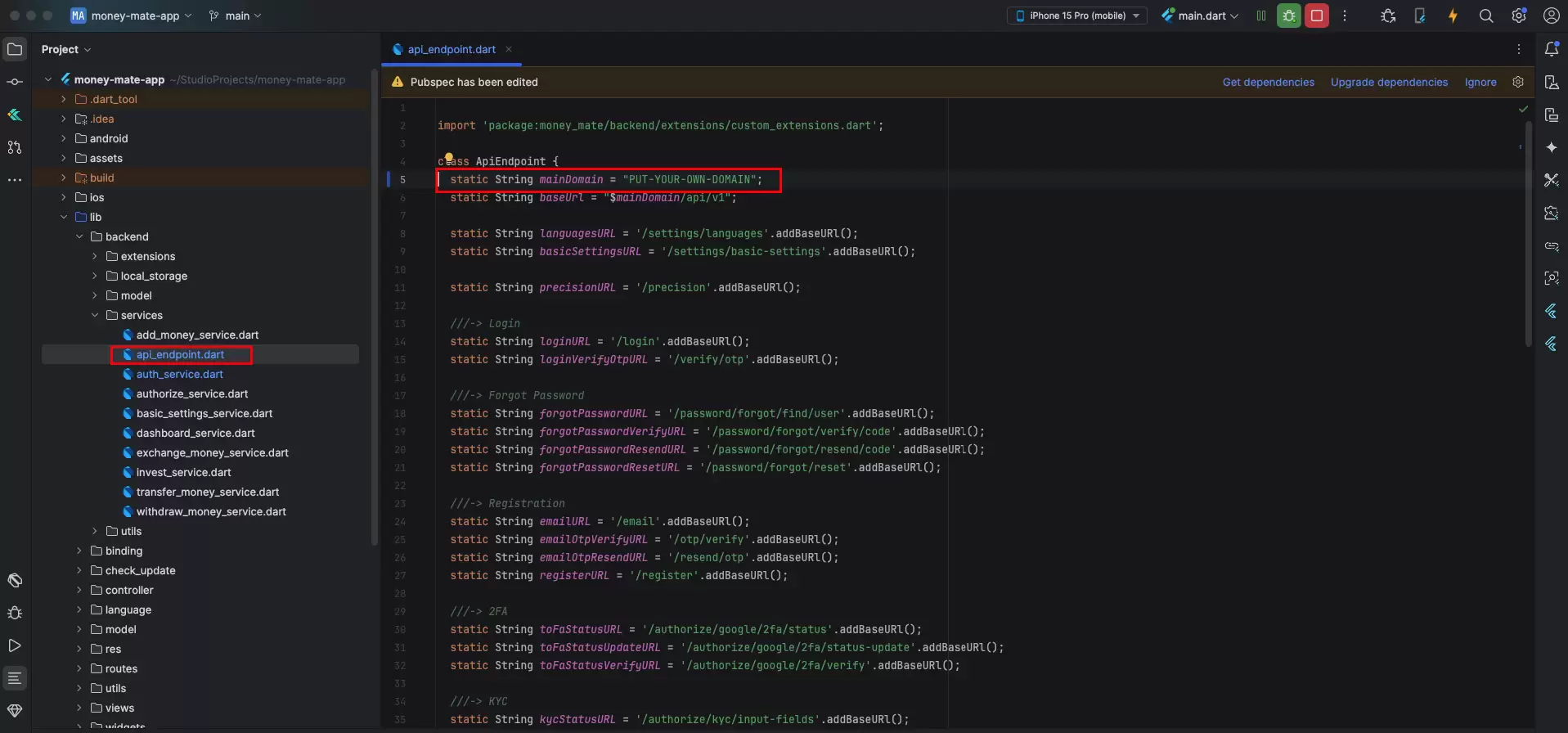Expand the android folder
Viewport: 1568px width, 733px height.
pyautogui.click(x=64, y=138)
